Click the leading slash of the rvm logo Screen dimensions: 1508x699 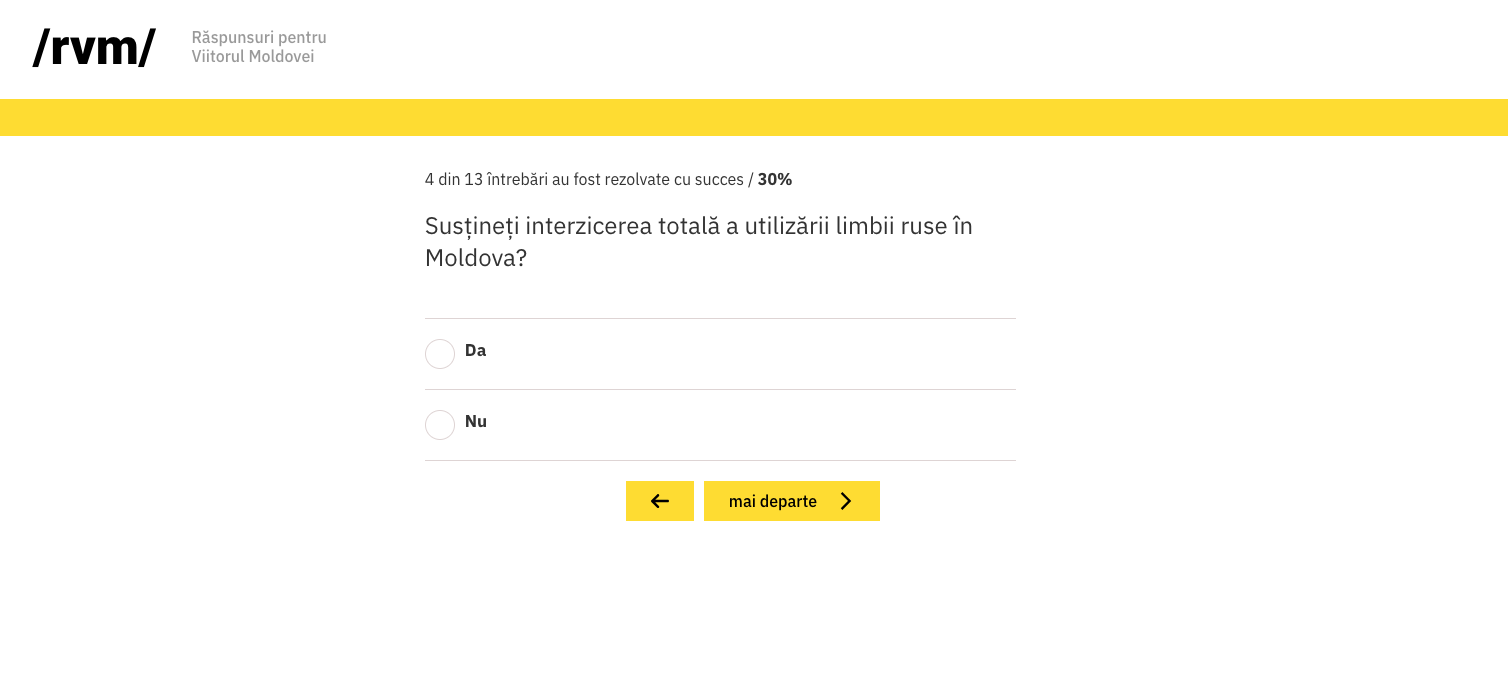tap(42, 48)
